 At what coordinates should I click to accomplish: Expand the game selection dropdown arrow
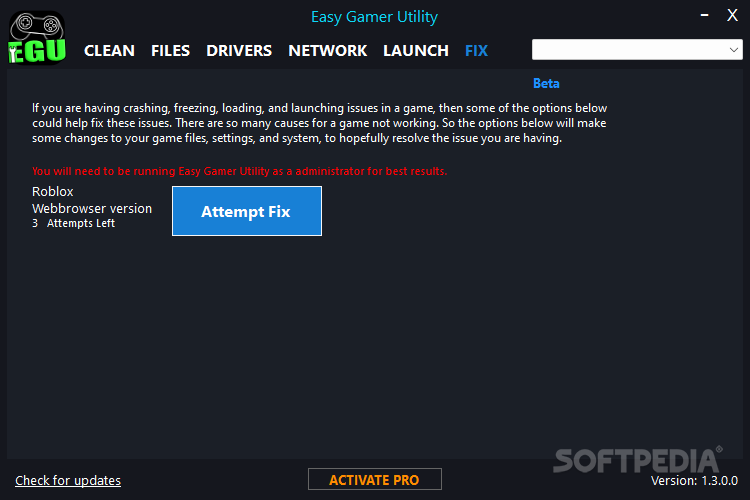tap(733, 50)
